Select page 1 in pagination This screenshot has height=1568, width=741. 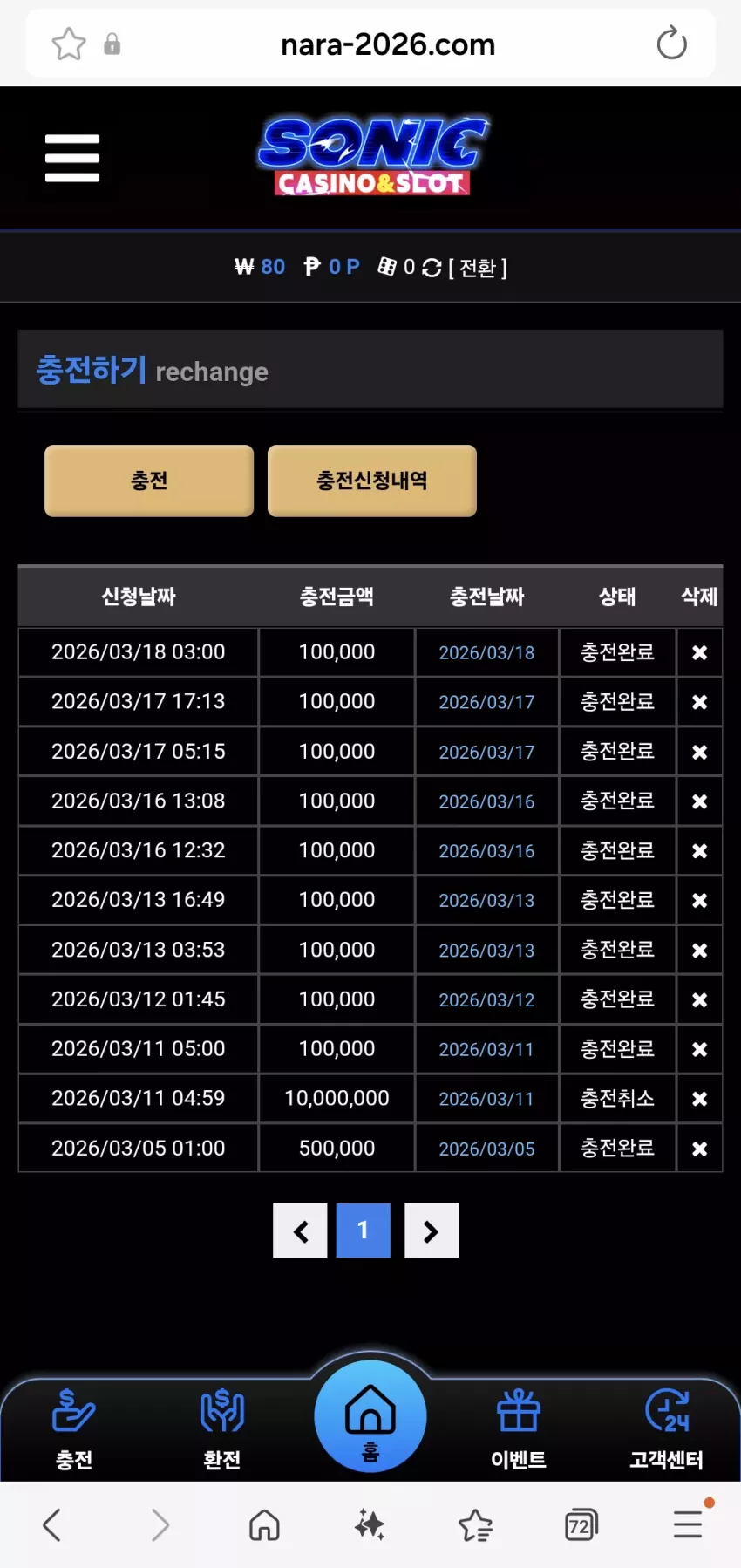click(x=364, y=1231)
